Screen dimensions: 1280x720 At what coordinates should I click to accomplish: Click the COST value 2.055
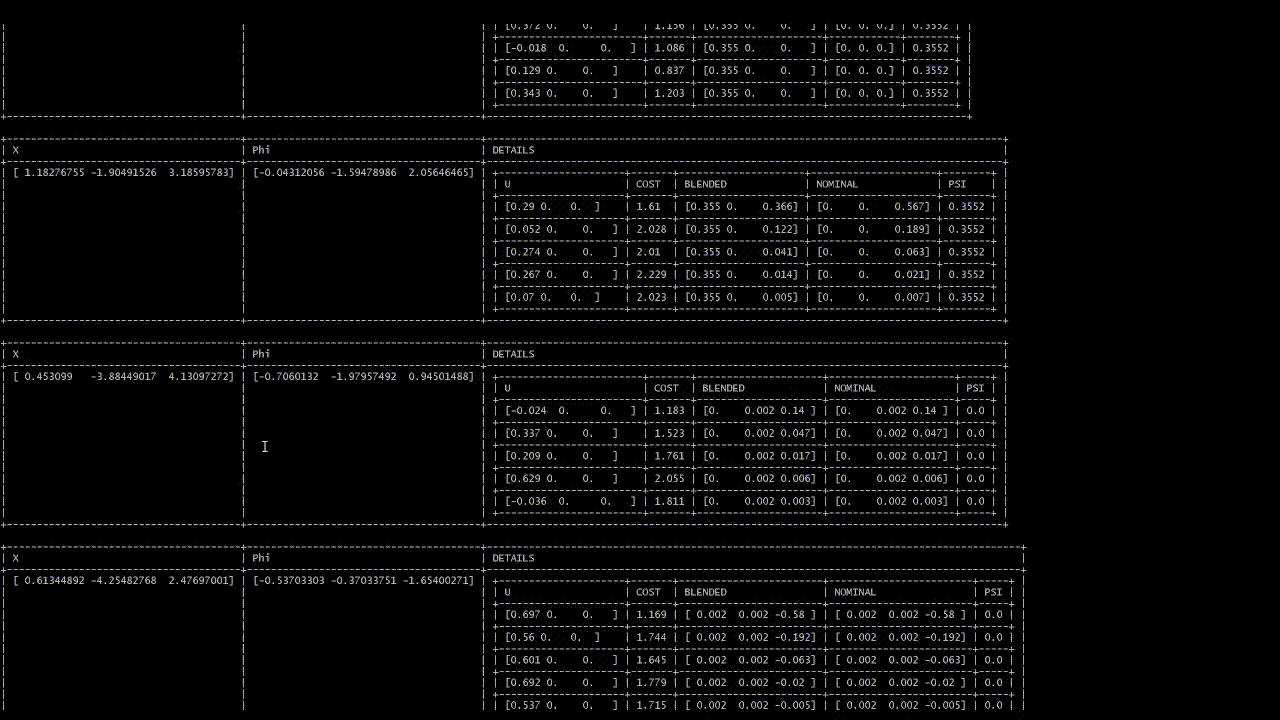pos(669,478)
